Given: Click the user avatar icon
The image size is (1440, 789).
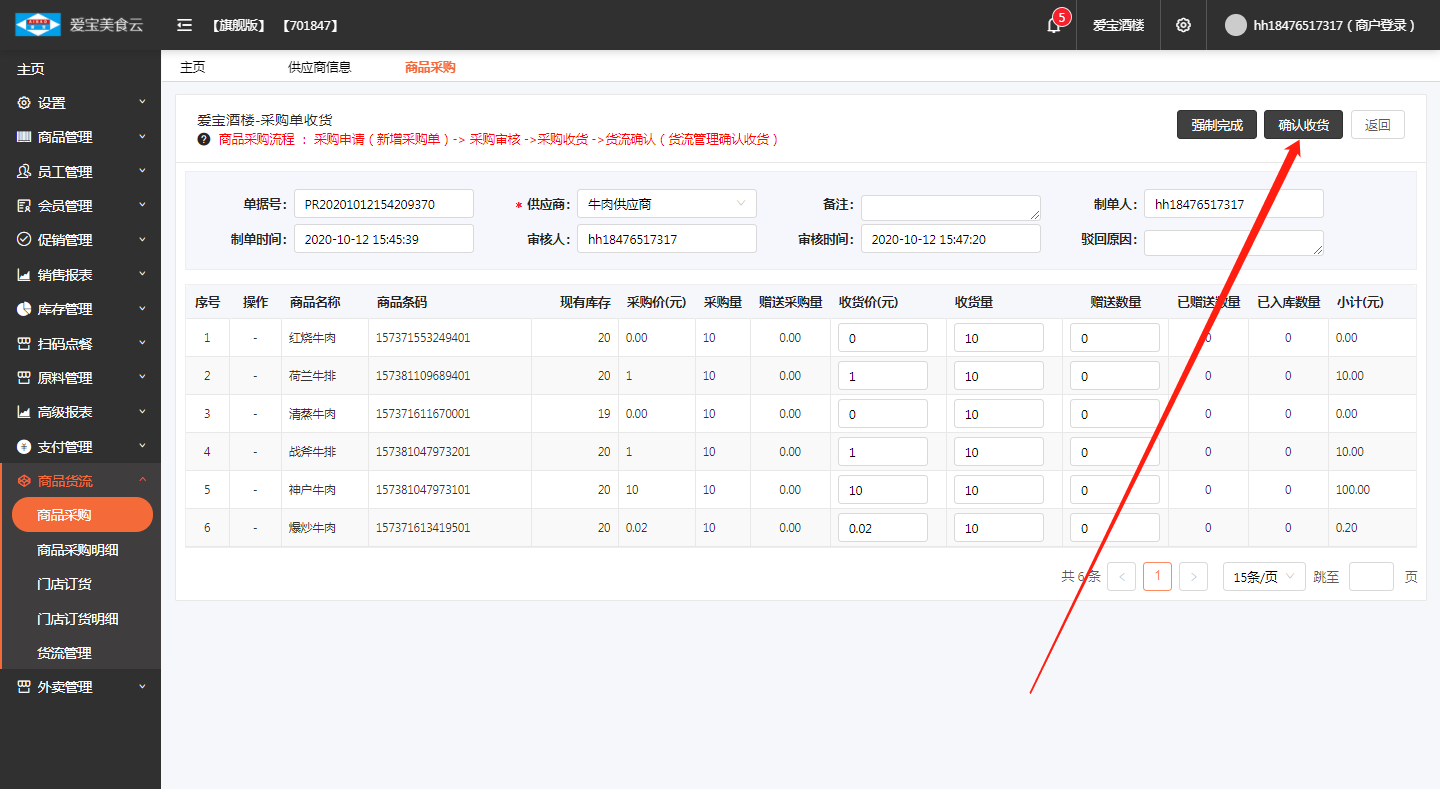Looking at the screenshot, I should (1236, 25).
